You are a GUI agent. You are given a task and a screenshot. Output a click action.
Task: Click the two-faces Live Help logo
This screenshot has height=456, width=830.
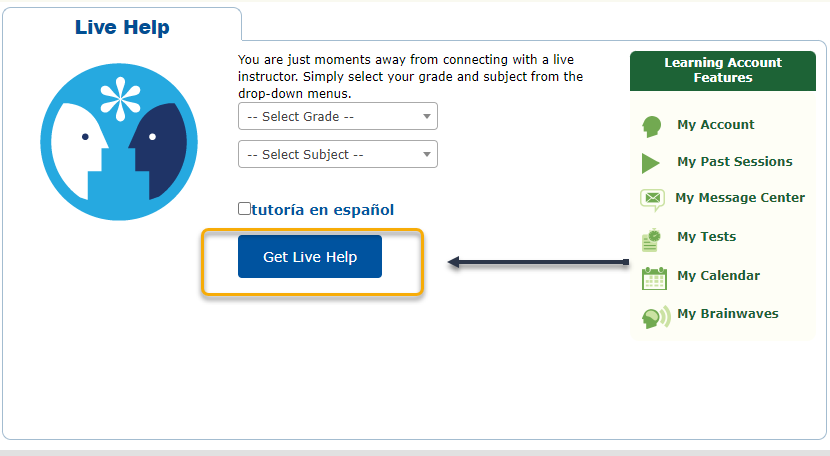pos(119,142)
